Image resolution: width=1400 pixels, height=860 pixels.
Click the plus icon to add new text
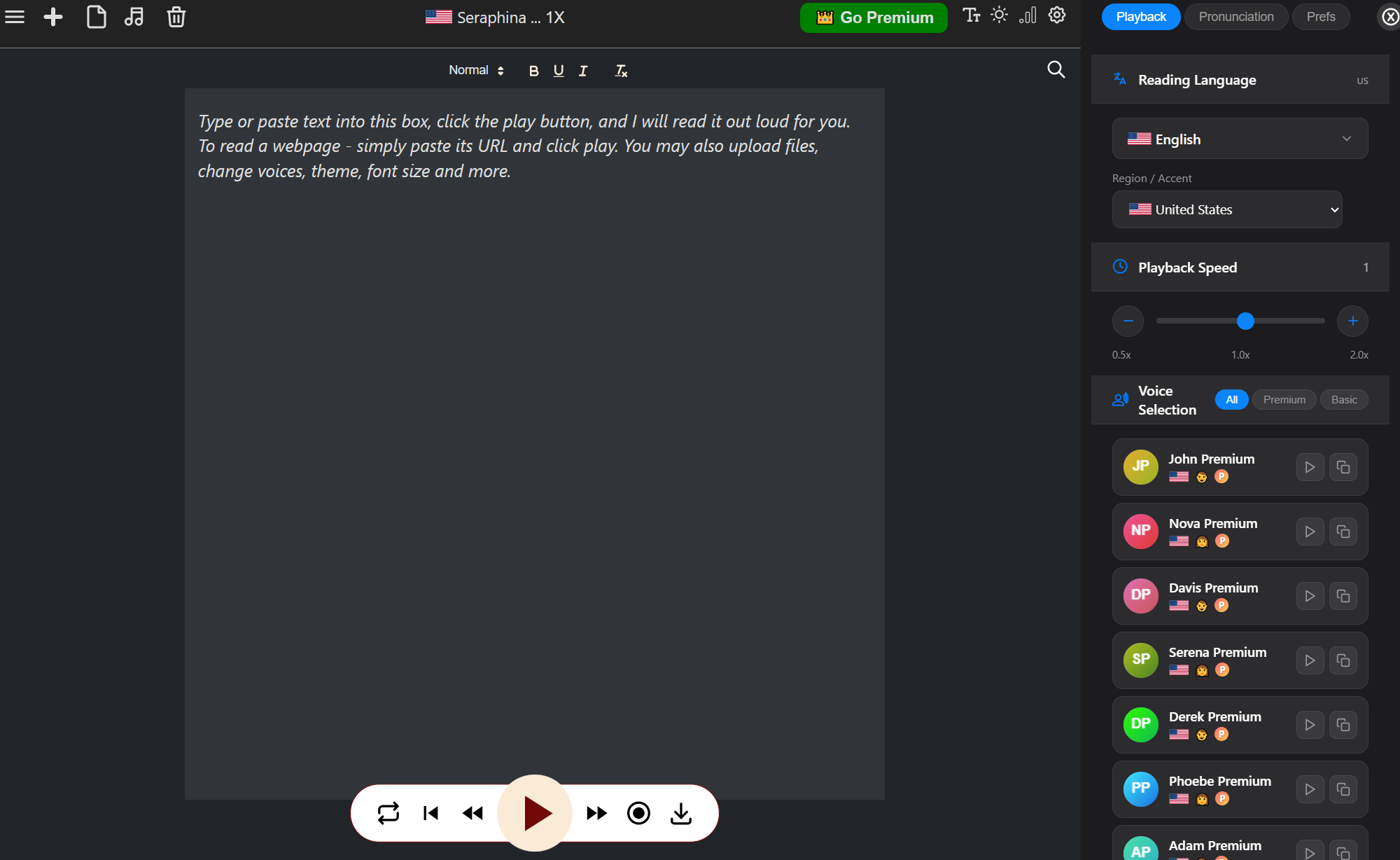[x=53, y=17]
